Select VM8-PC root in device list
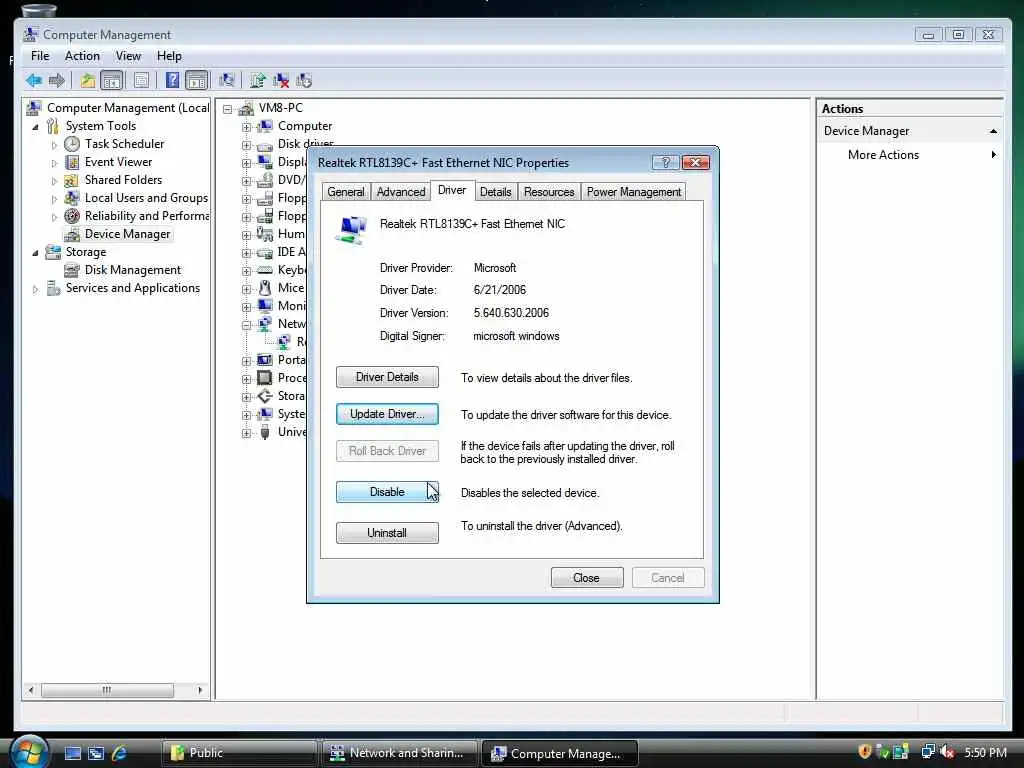Screen dimensions: 1024x768 click(280, 108)
